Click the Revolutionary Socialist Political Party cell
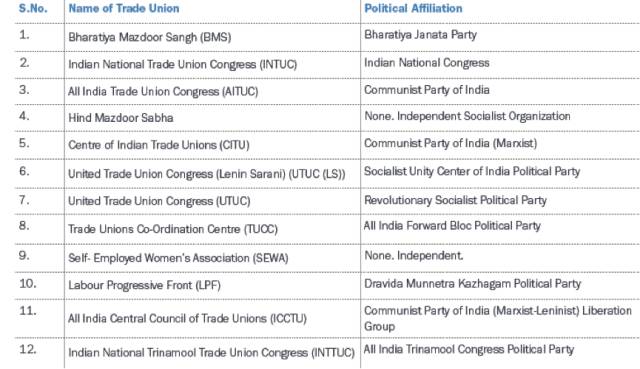The height and width of the screenshot is (369, 640). (455, 200)
